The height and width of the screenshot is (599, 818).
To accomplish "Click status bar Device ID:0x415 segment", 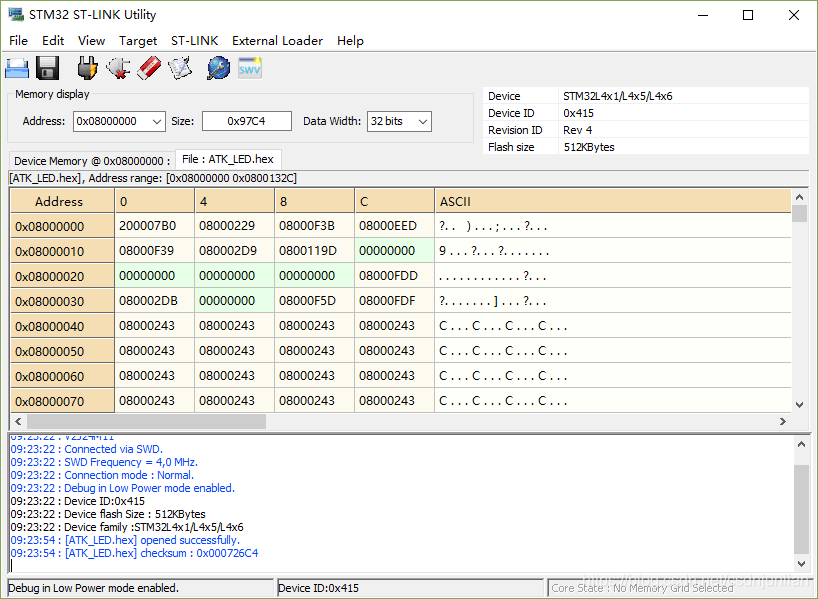I will (x=410, y=588).
